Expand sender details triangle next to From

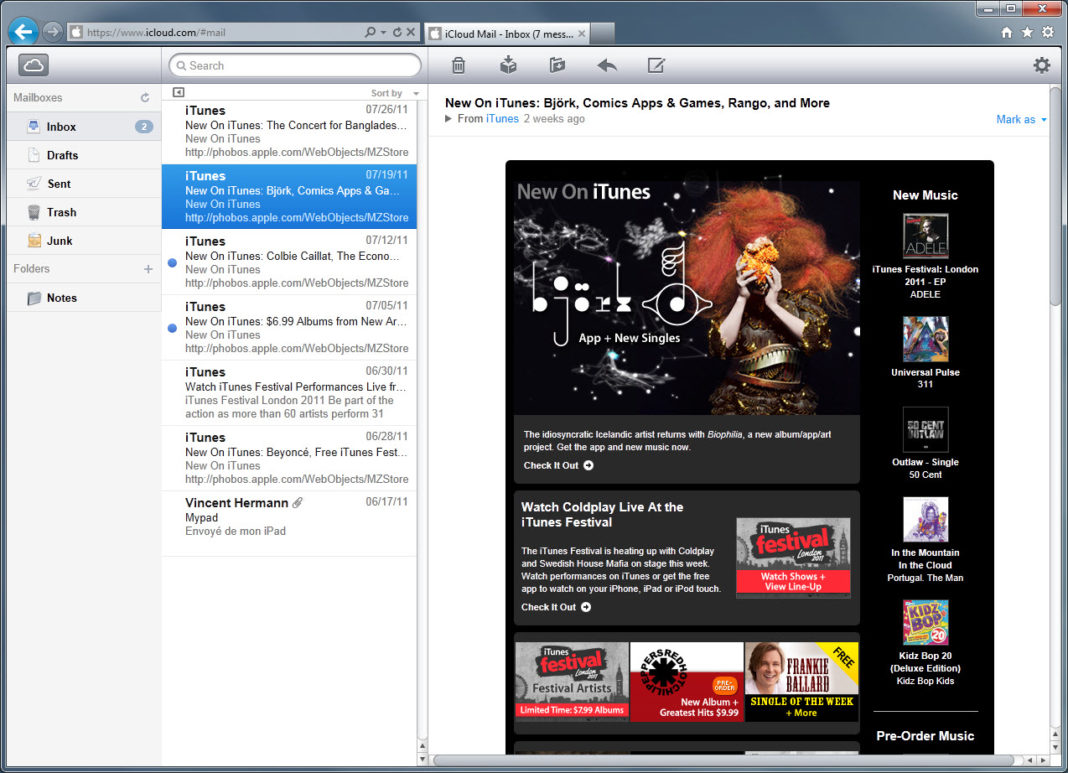(448, 119)
